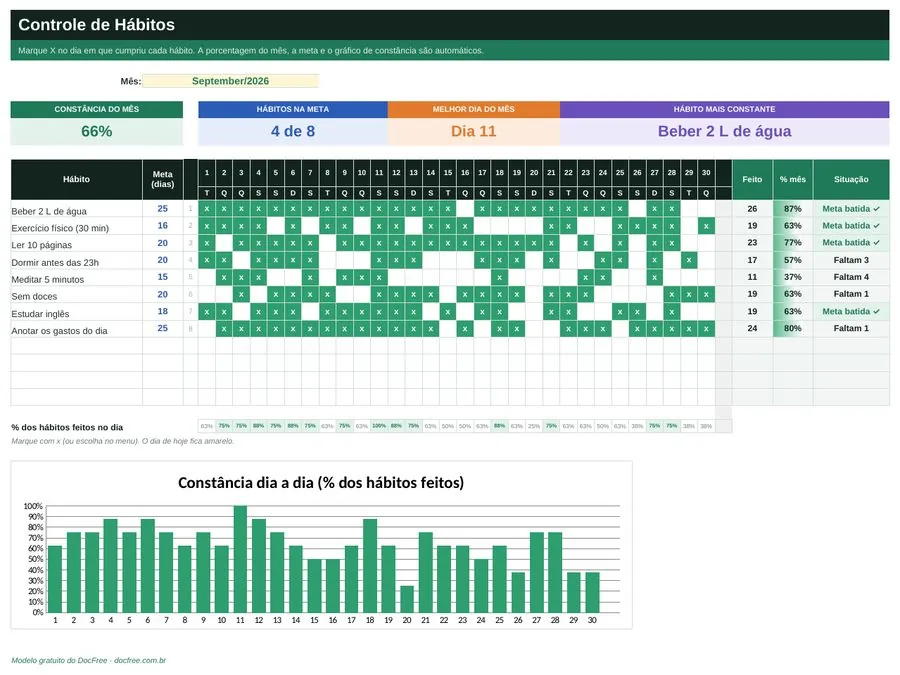The height and width of the screenshot is (675, 900).
Task: Click the day 11 column header number
Action: point(379,172)
